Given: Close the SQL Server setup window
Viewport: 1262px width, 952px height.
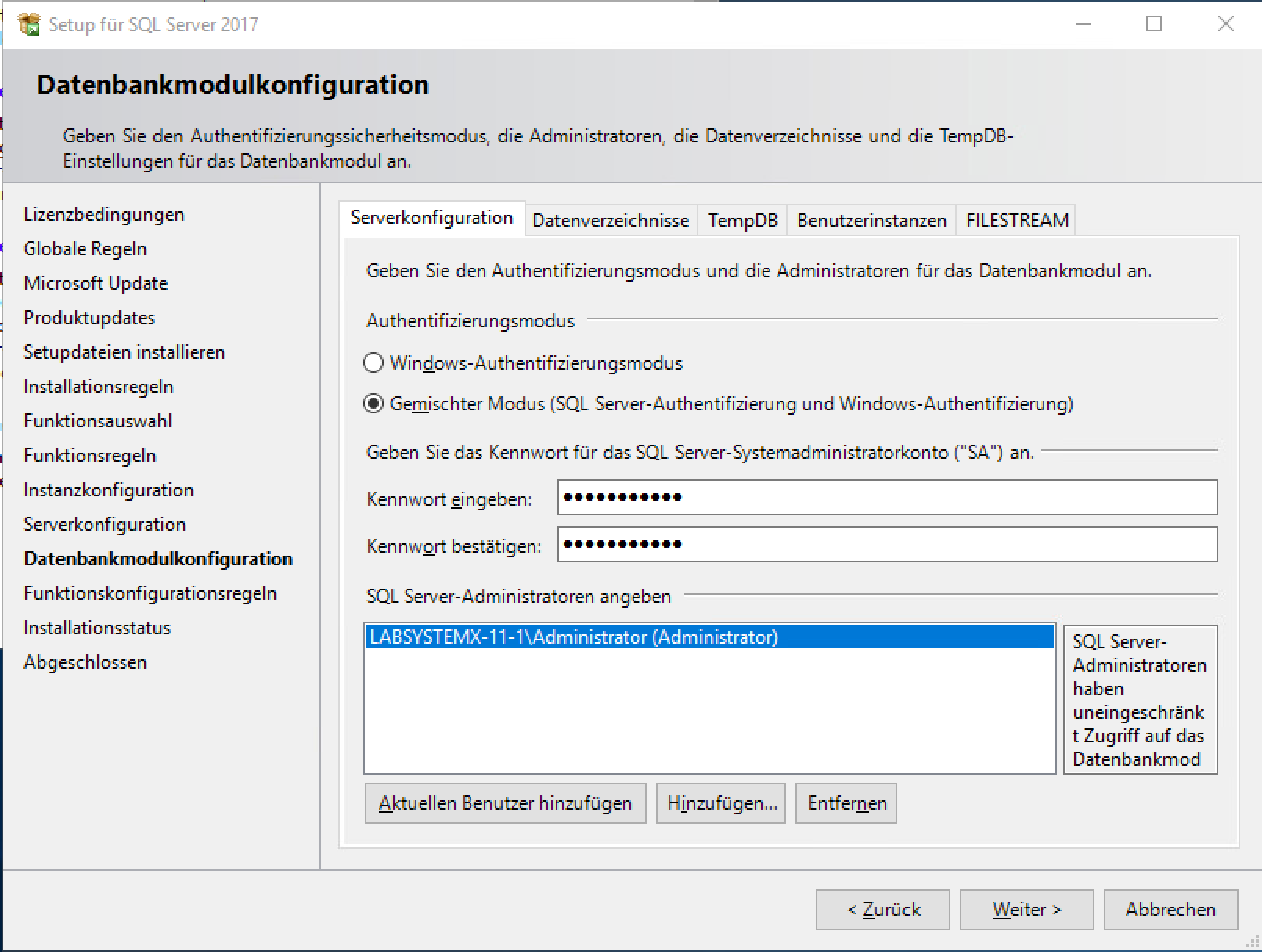Looking at the screenshot, I should tap(1225, 24).
